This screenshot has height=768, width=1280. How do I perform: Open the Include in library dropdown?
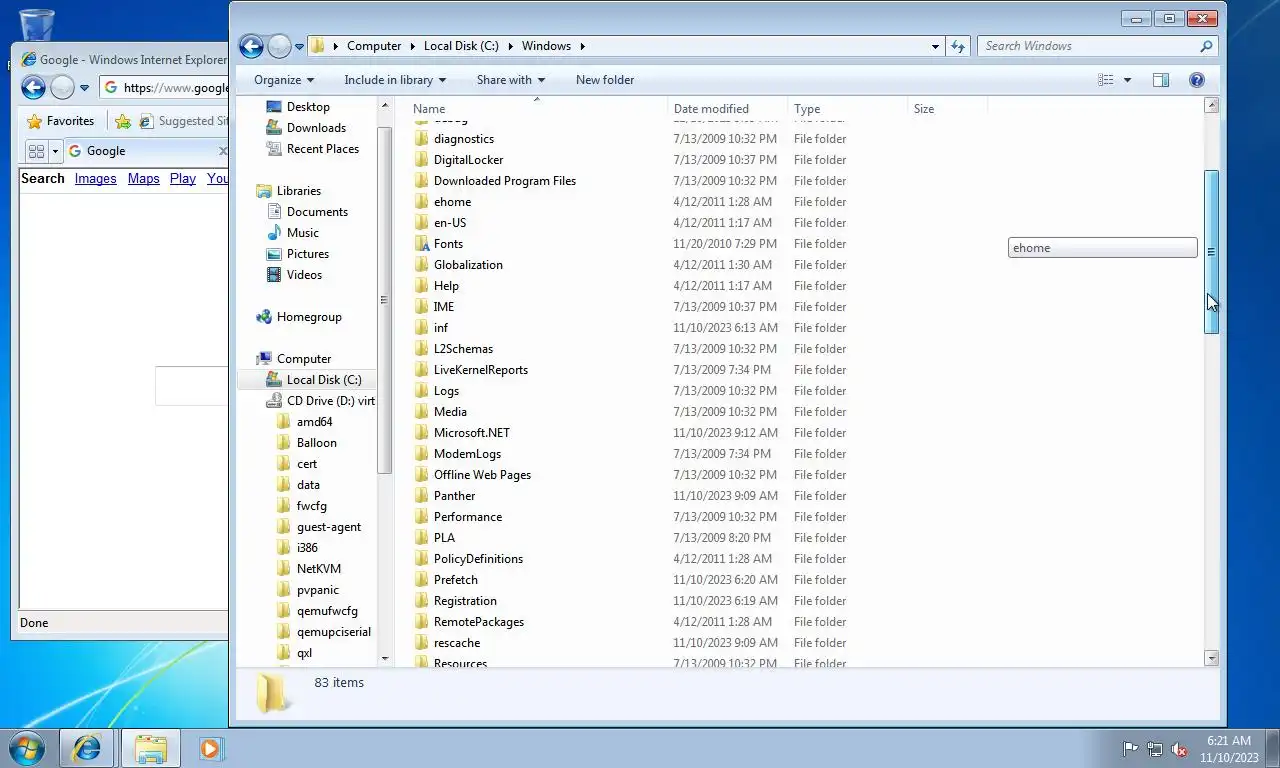(395, 80)
